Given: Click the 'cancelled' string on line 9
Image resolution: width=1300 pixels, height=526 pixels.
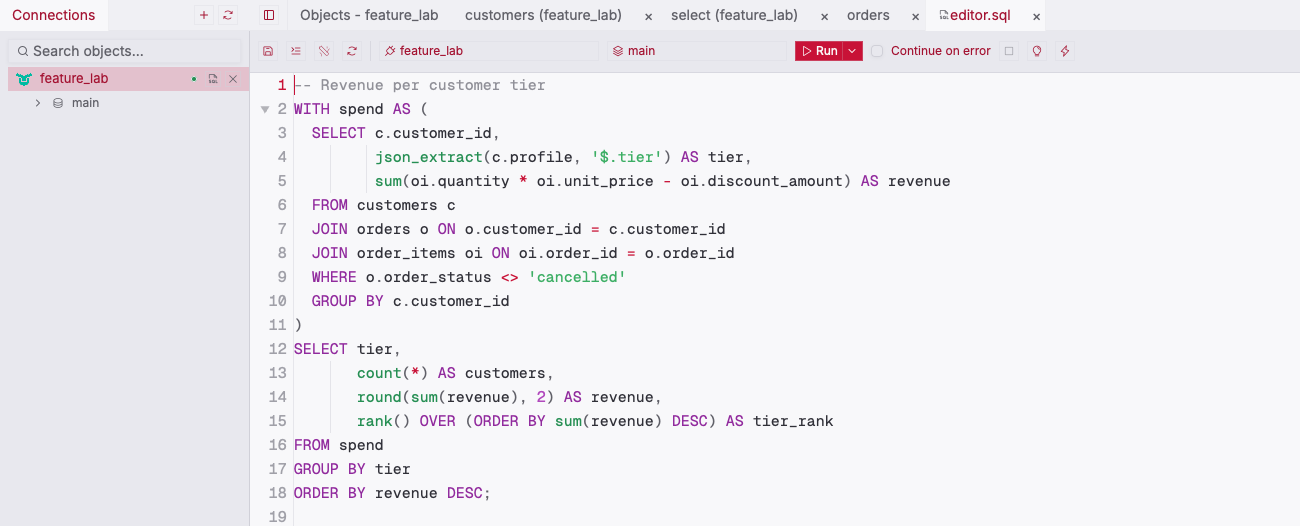Looking at the screenshot, I should 577,277.
